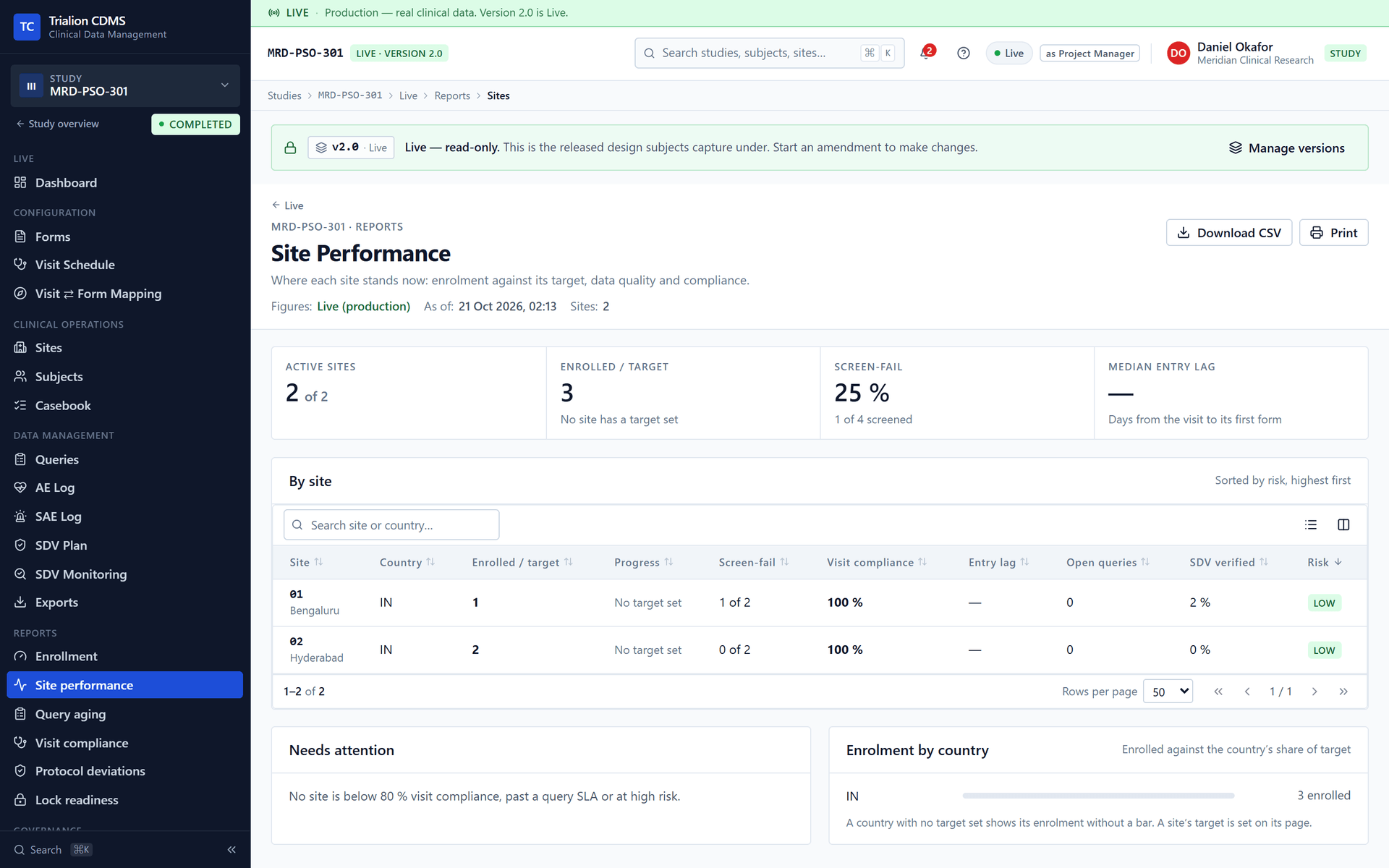Screen dimensions: 1389x868
Task: Open Dashboard from the sidebar
Action: (x=125, y=183)
